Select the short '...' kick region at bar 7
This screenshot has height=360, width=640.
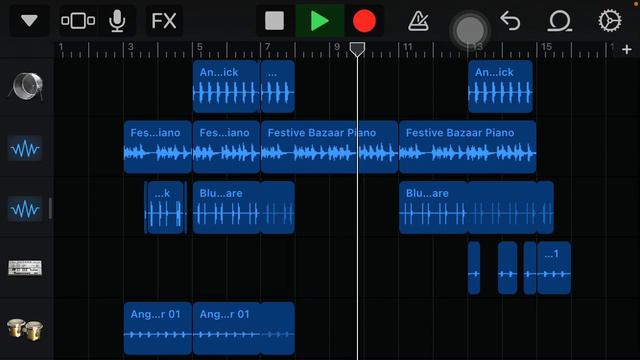coord(278,87)
